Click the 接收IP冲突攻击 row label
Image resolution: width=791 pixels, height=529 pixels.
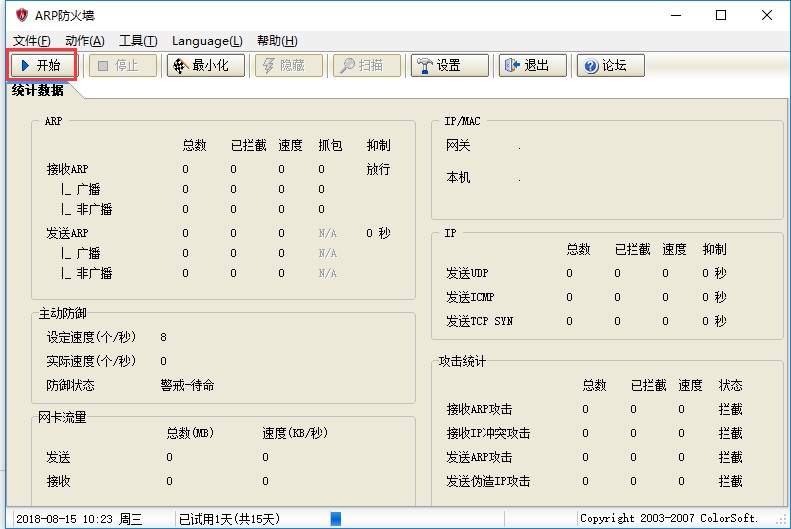[x=488, y=433]
